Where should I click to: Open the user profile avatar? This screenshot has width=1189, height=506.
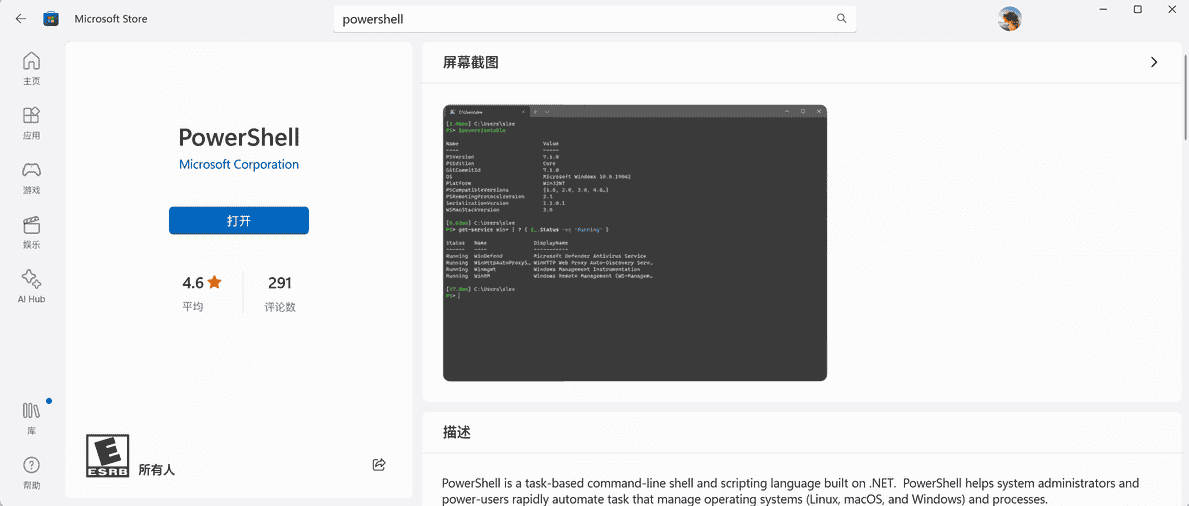(x=1010, y=19)
